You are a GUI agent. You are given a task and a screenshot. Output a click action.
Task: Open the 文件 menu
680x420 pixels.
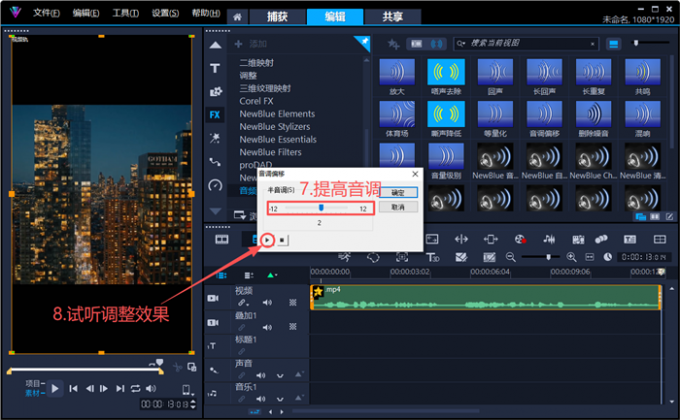(x=46, y=13)
